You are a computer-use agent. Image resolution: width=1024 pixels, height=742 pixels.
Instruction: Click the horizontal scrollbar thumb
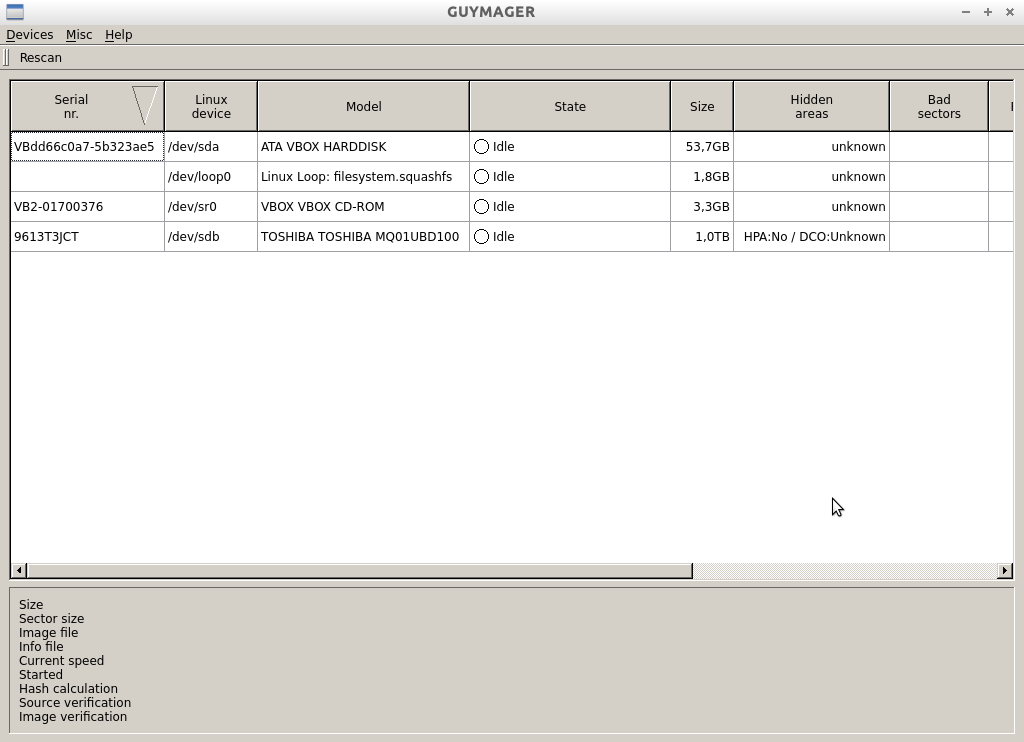[x=359, y=570]
